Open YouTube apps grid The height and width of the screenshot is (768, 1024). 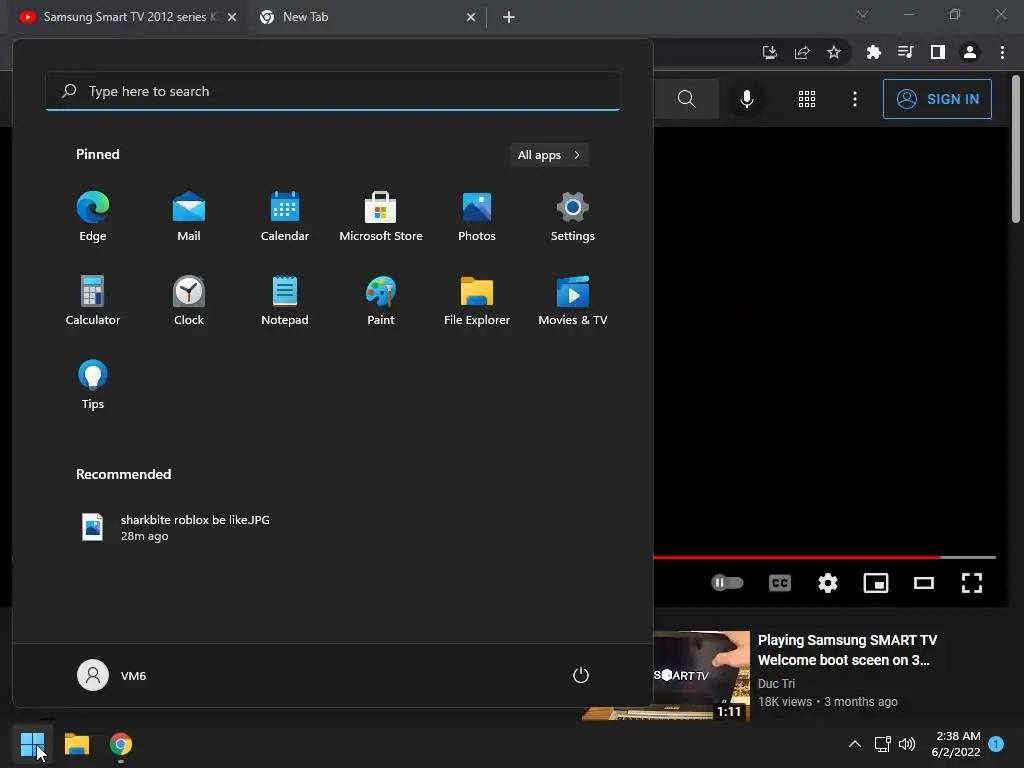(x=807, y=99)
